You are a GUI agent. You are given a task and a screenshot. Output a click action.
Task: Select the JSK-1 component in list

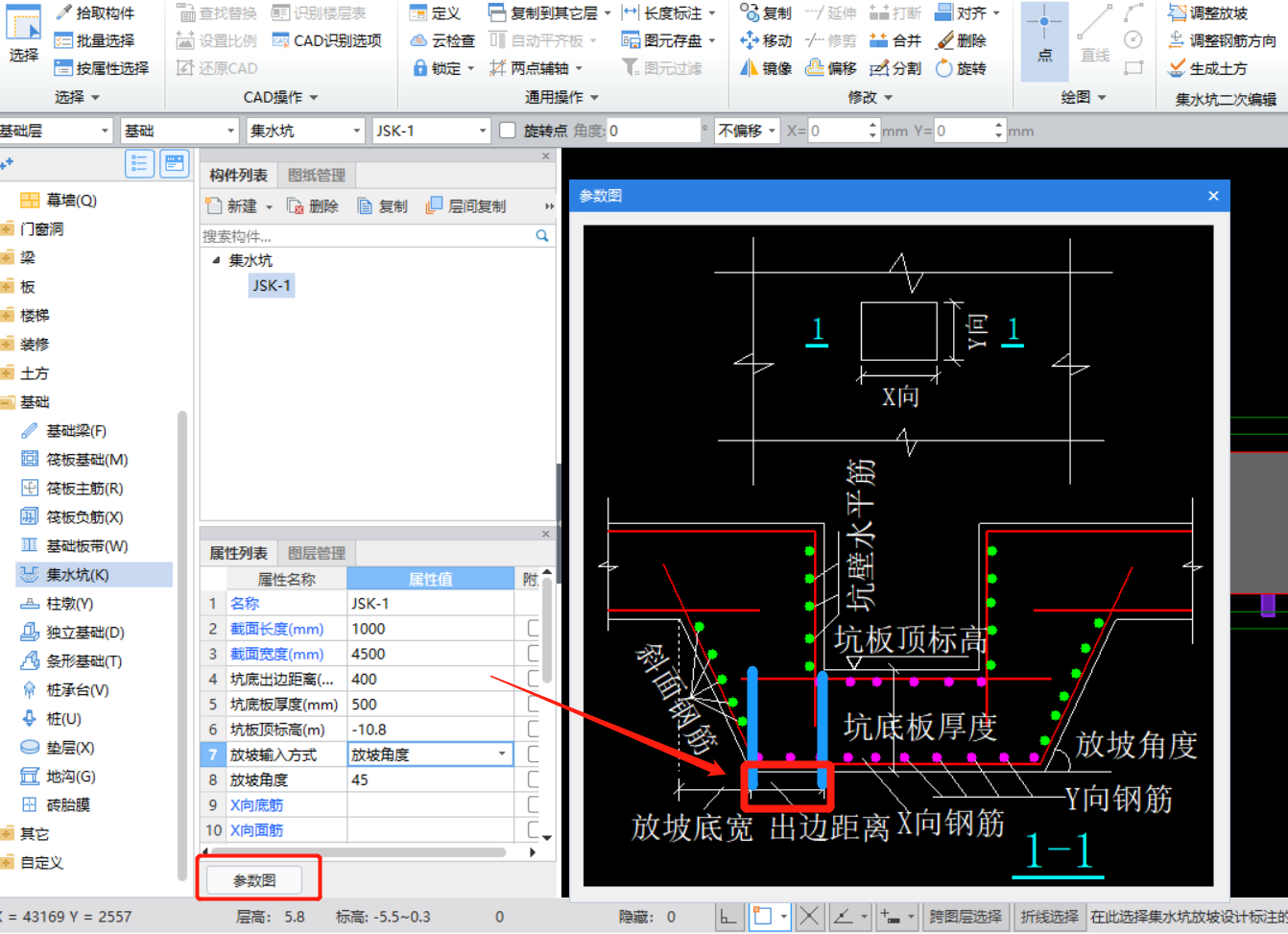[271, 285]
